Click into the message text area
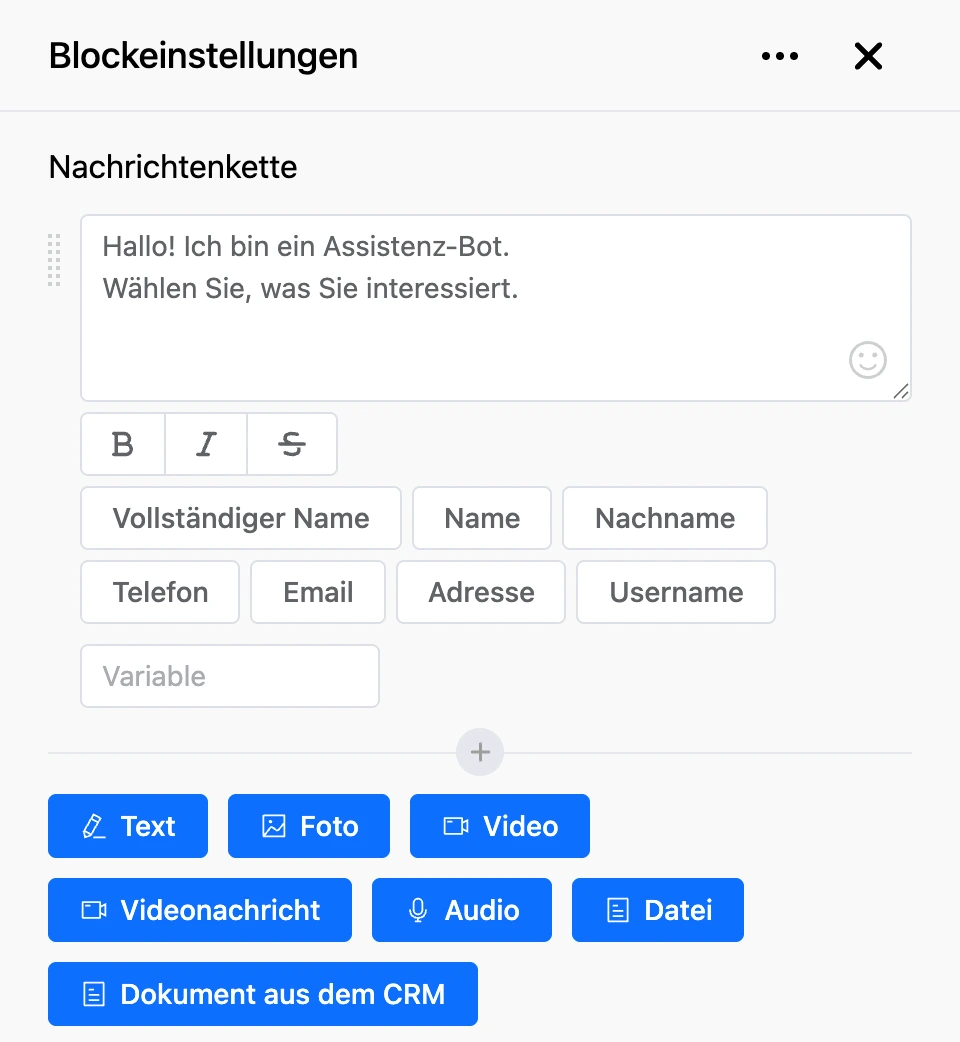 [496, 308]
